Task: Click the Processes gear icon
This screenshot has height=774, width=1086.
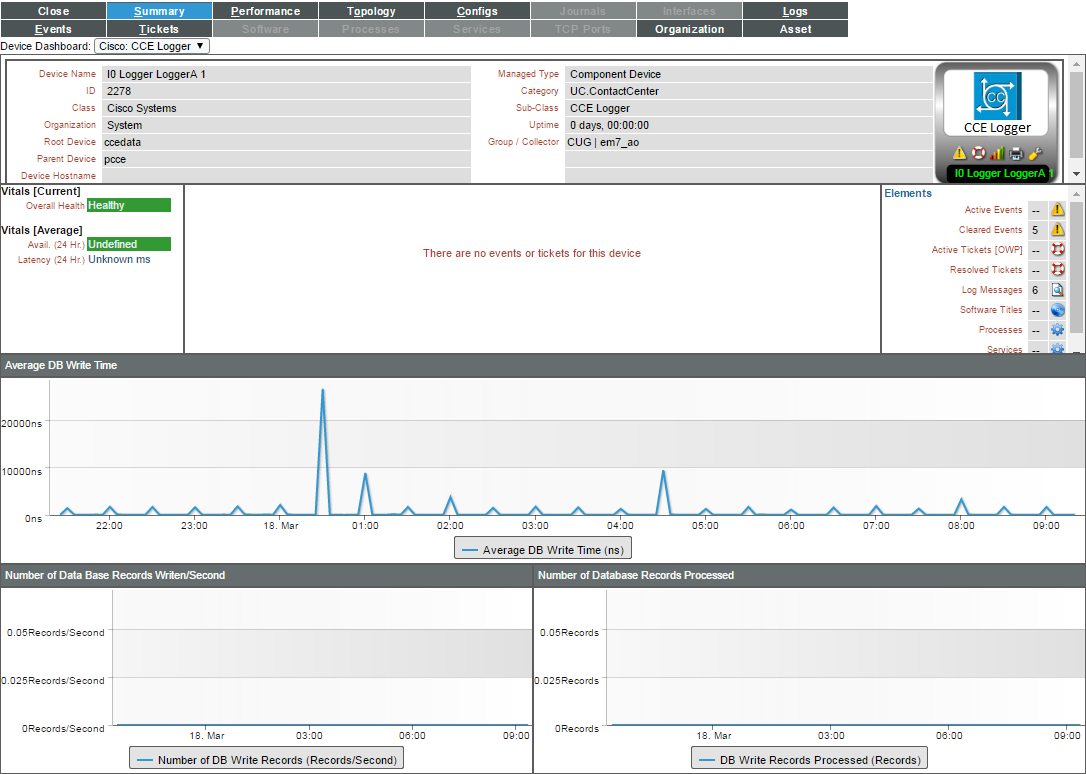Action: pyautogui.click(x=1058, y=330)
